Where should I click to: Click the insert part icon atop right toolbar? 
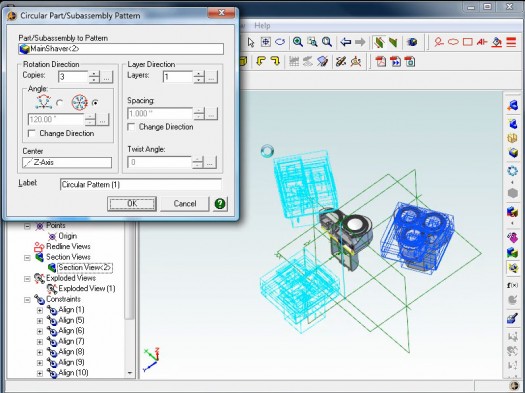(x=513, y=105)
